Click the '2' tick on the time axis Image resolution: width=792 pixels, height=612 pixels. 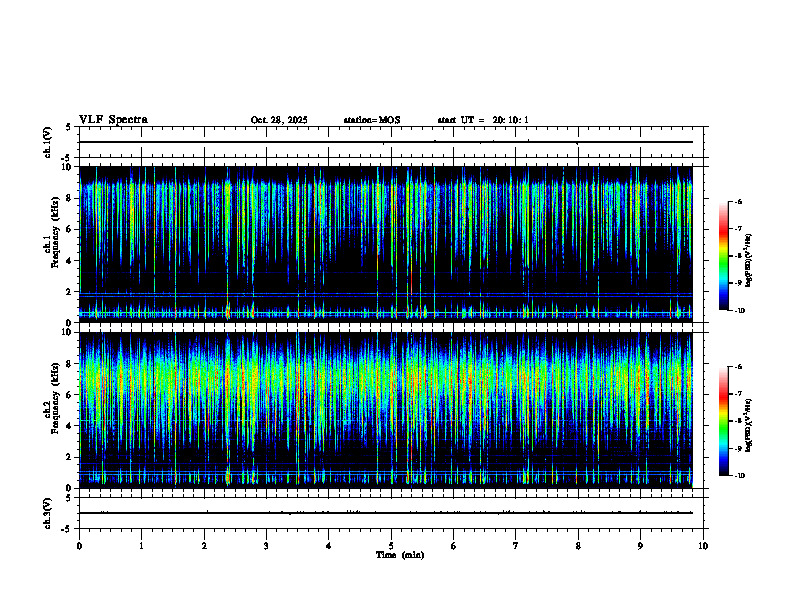point(204,546)
